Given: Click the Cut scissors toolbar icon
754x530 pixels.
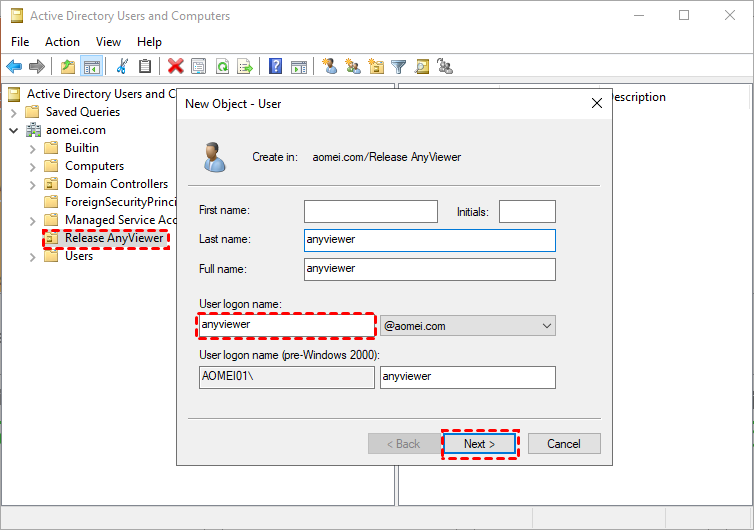Looking at the screenshot, I should (x=122, y=67).
